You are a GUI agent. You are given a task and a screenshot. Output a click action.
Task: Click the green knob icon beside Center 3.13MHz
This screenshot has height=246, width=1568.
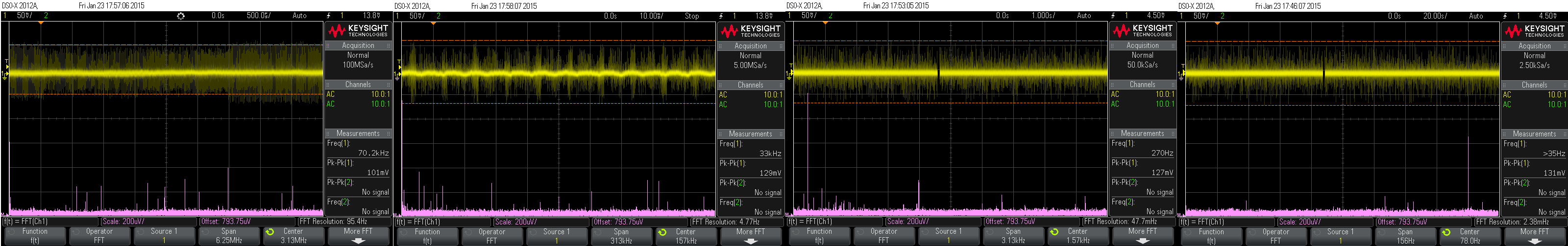point(269,231)
